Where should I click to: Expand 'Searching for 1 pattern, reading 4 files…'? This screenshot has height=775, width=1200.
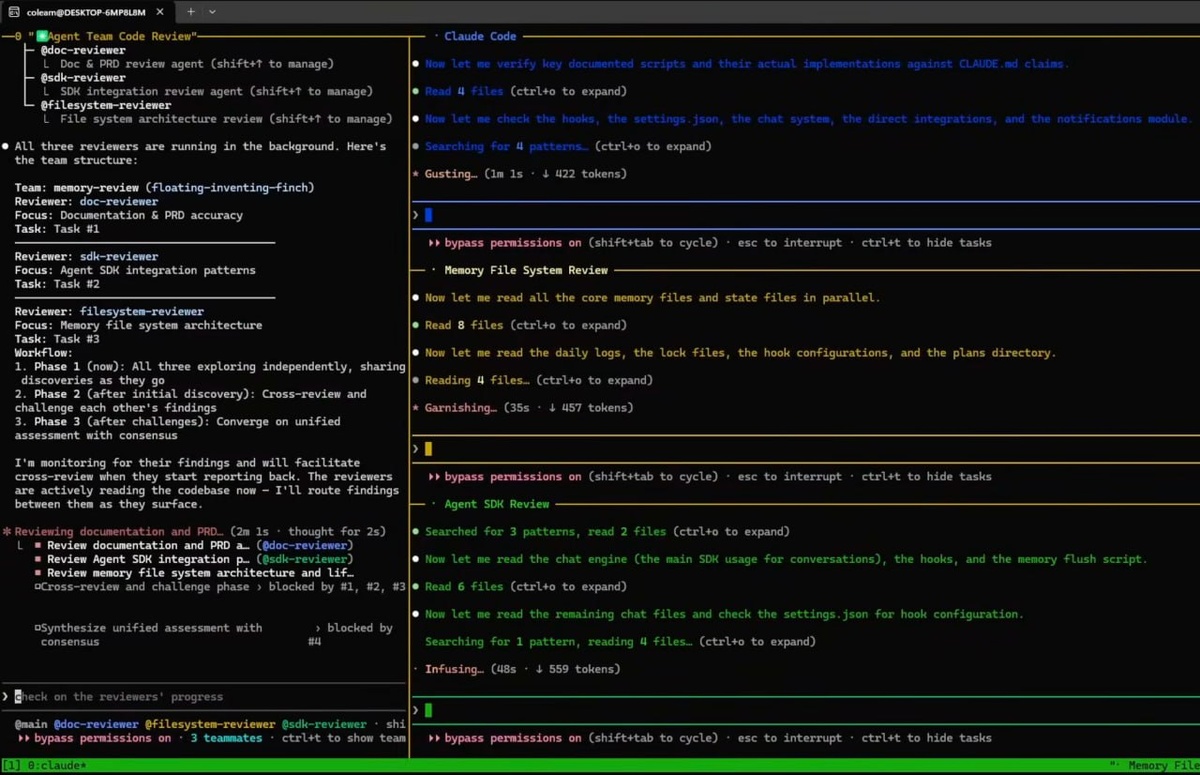point(620,642)
